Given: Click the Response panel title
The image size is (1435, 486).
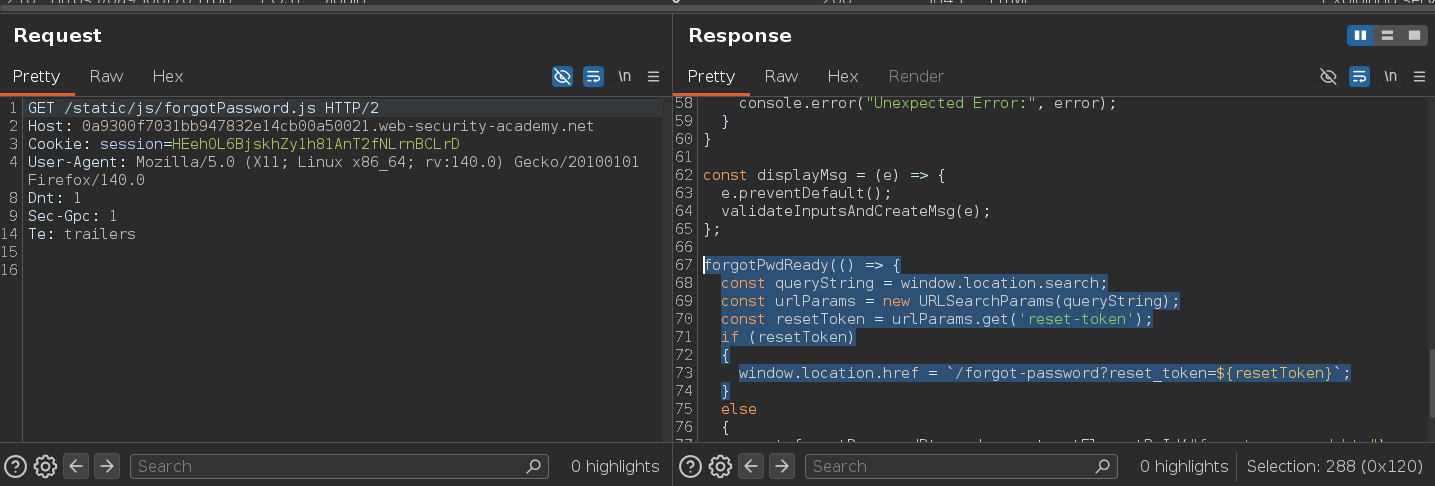Looking at the screenshot, I should (740, 35).
